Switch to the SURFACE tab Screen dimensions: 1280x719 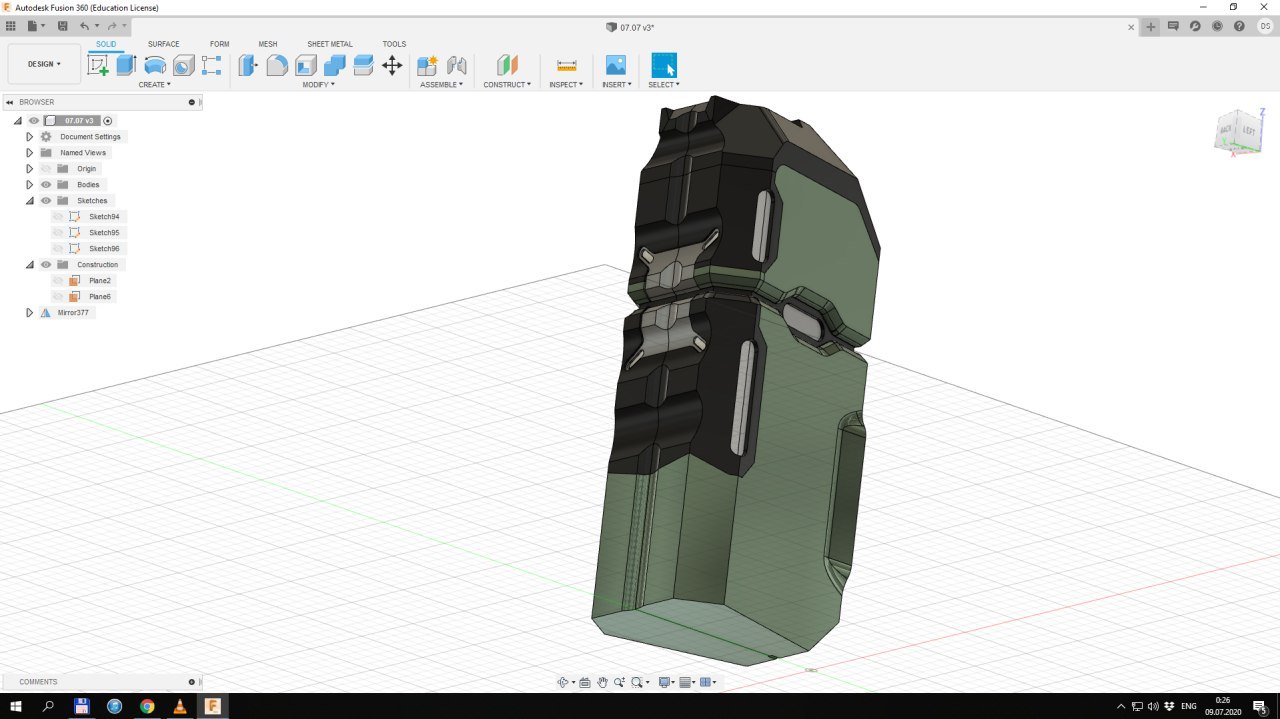coord(164,44)
